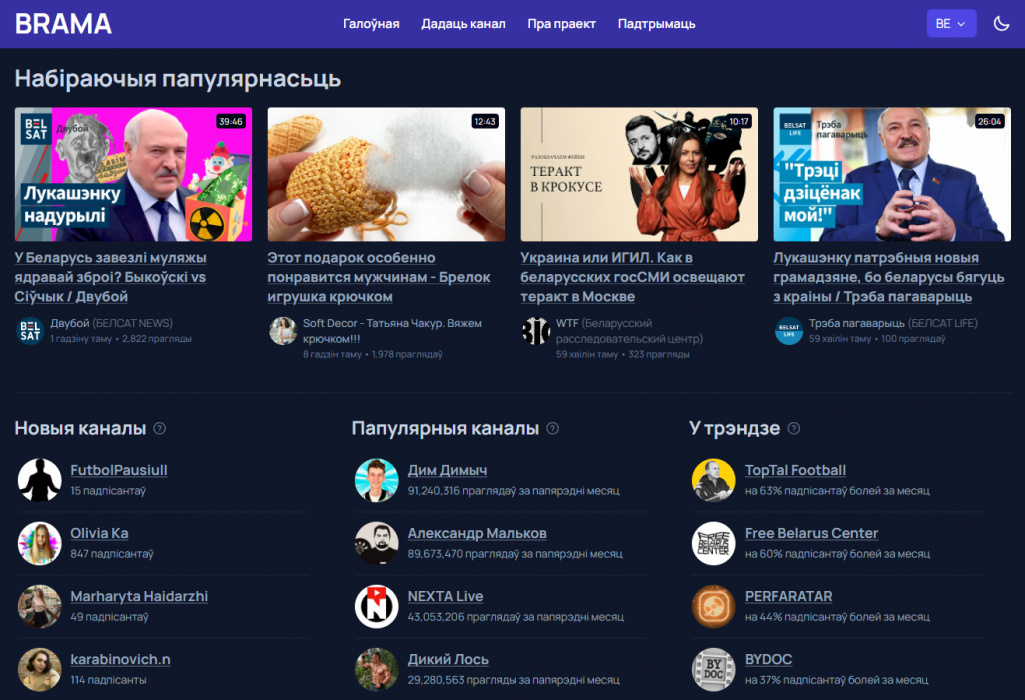Open the Marharyta Haidarzhi channel link
The image size is (1025, 700).
(x=139, y=596)
